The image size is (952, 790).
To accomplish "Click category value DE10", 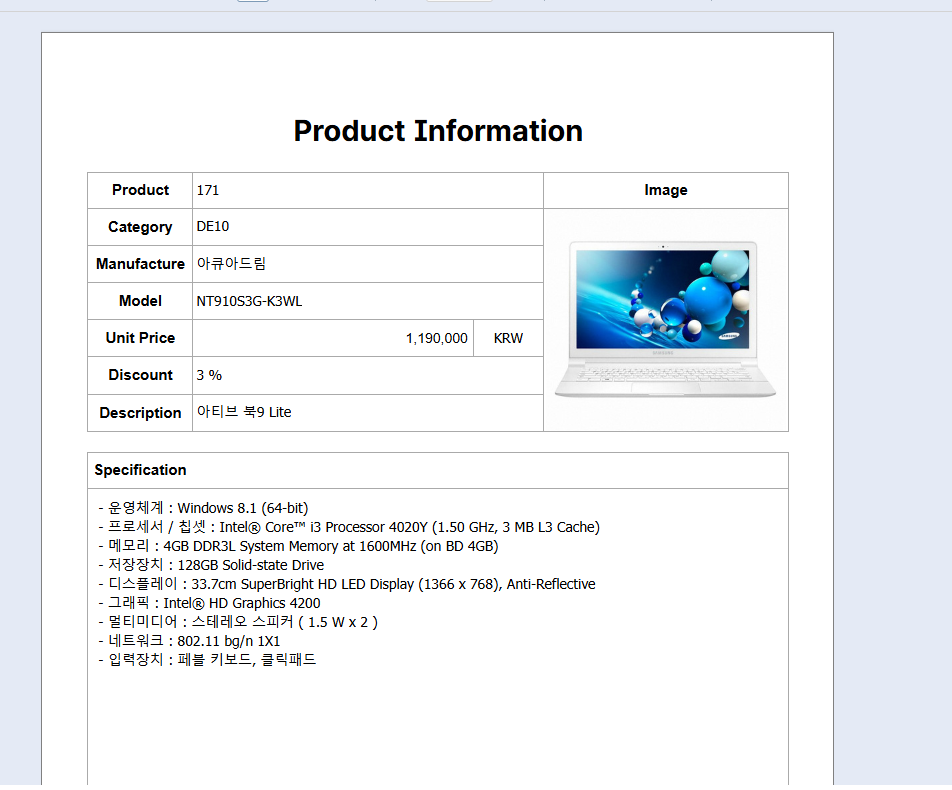I will [212, 226].
